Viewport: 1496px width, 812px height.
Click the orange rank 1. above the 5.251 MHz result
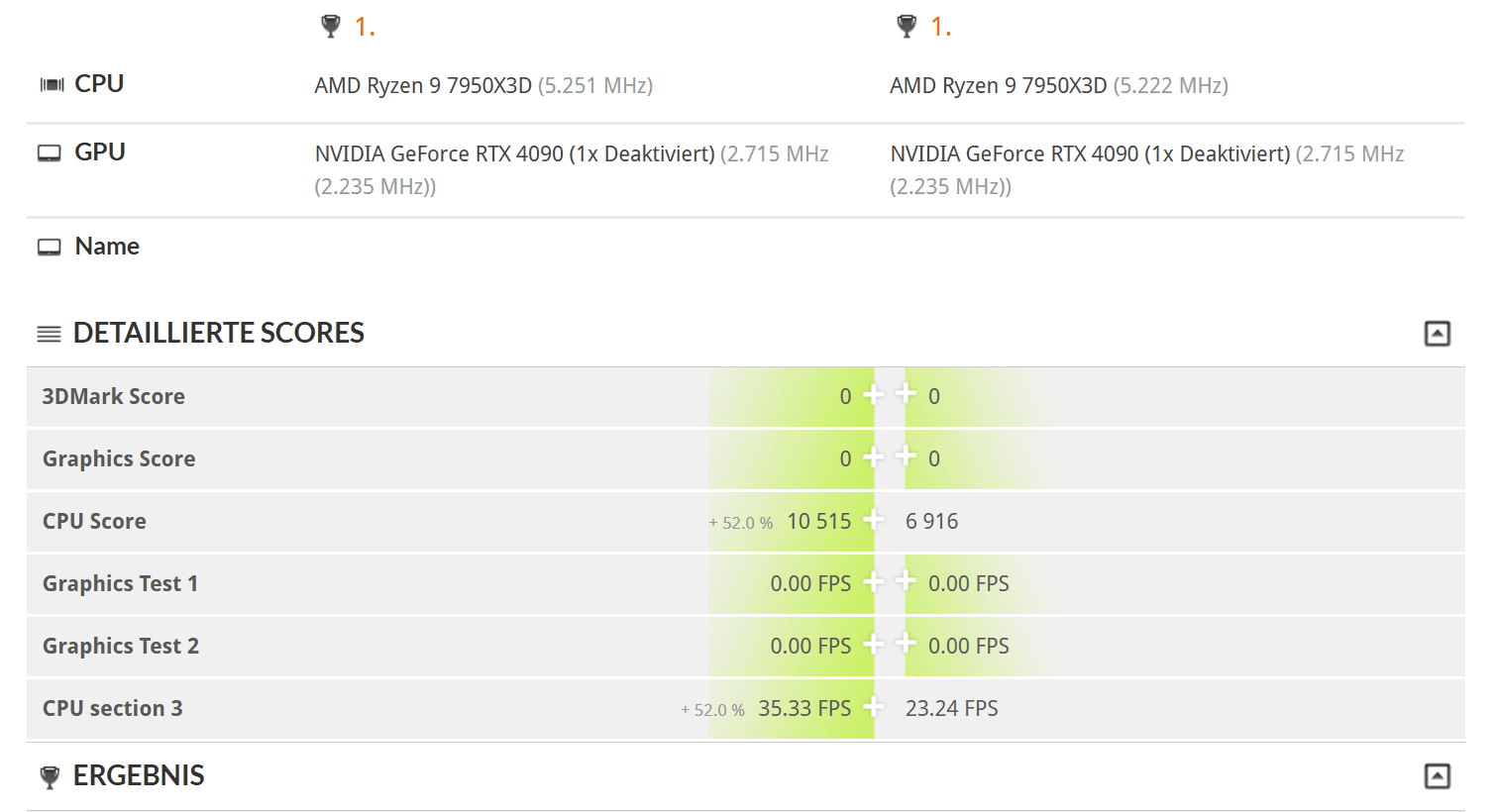pos(365,27)
